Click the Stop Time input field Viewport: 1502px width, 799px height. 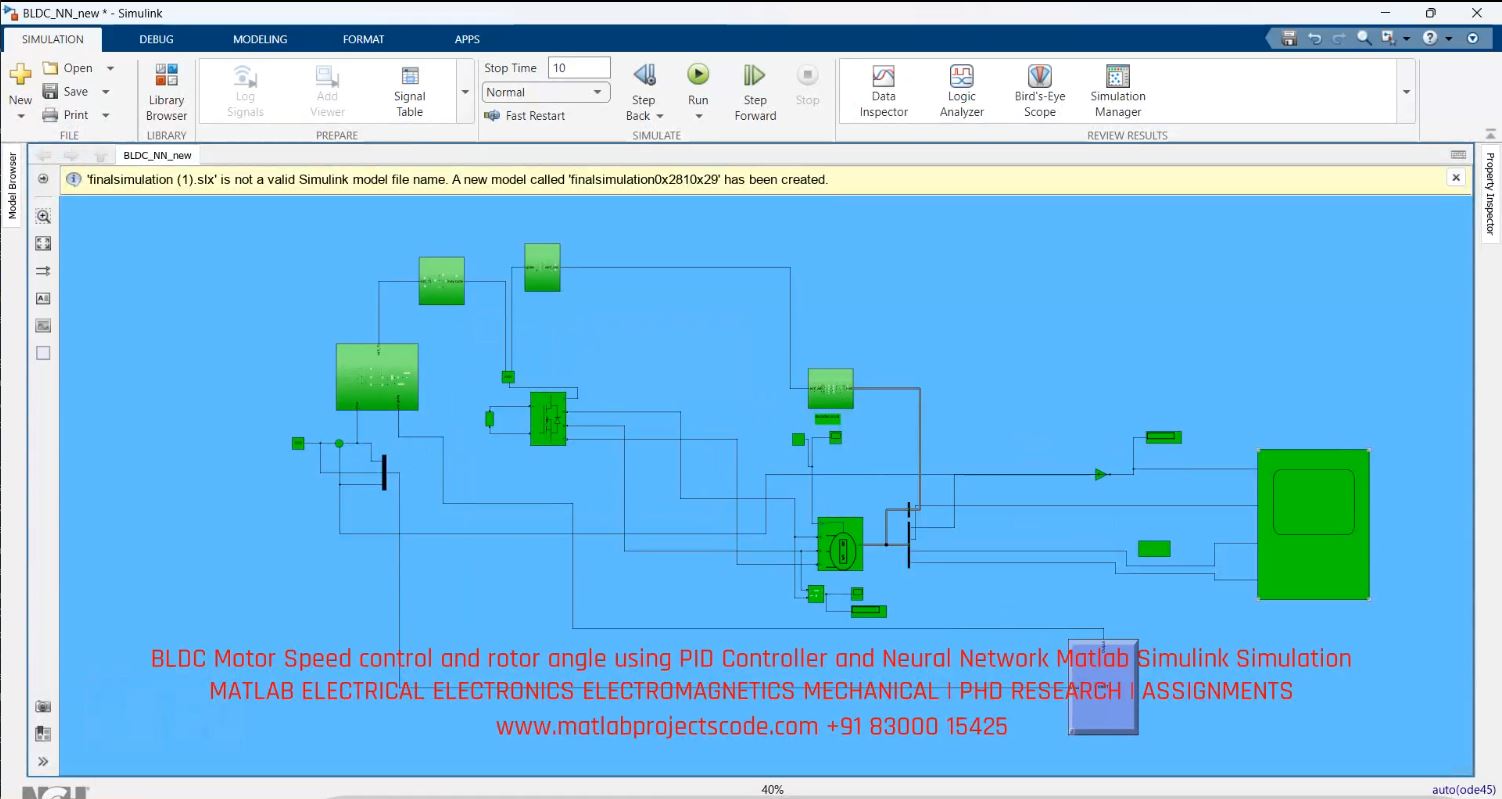click(579, 68)
